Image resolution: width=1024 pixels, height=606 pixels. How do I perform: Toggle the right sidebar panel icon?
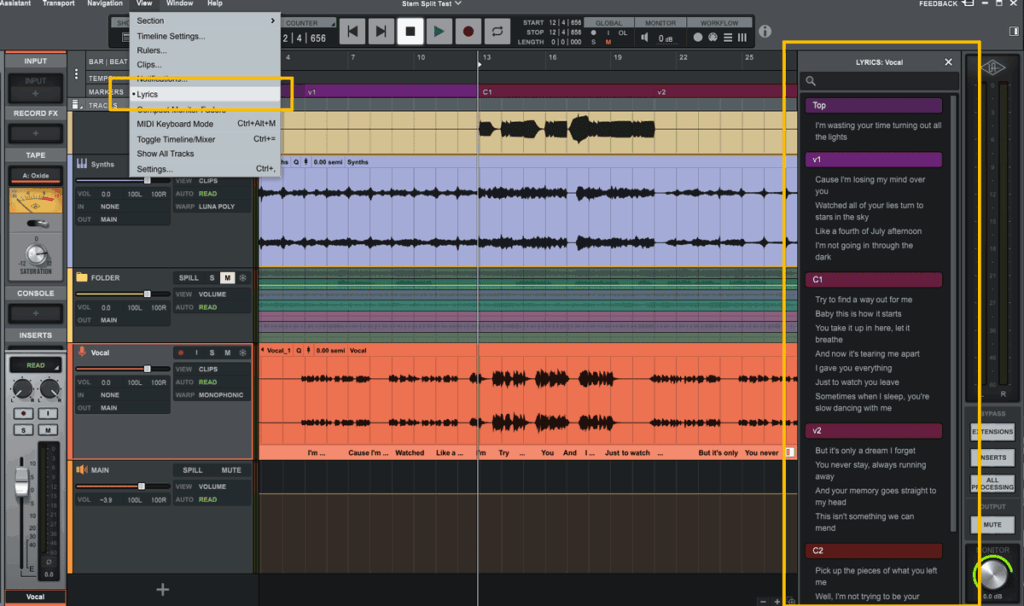point(1014,31)
